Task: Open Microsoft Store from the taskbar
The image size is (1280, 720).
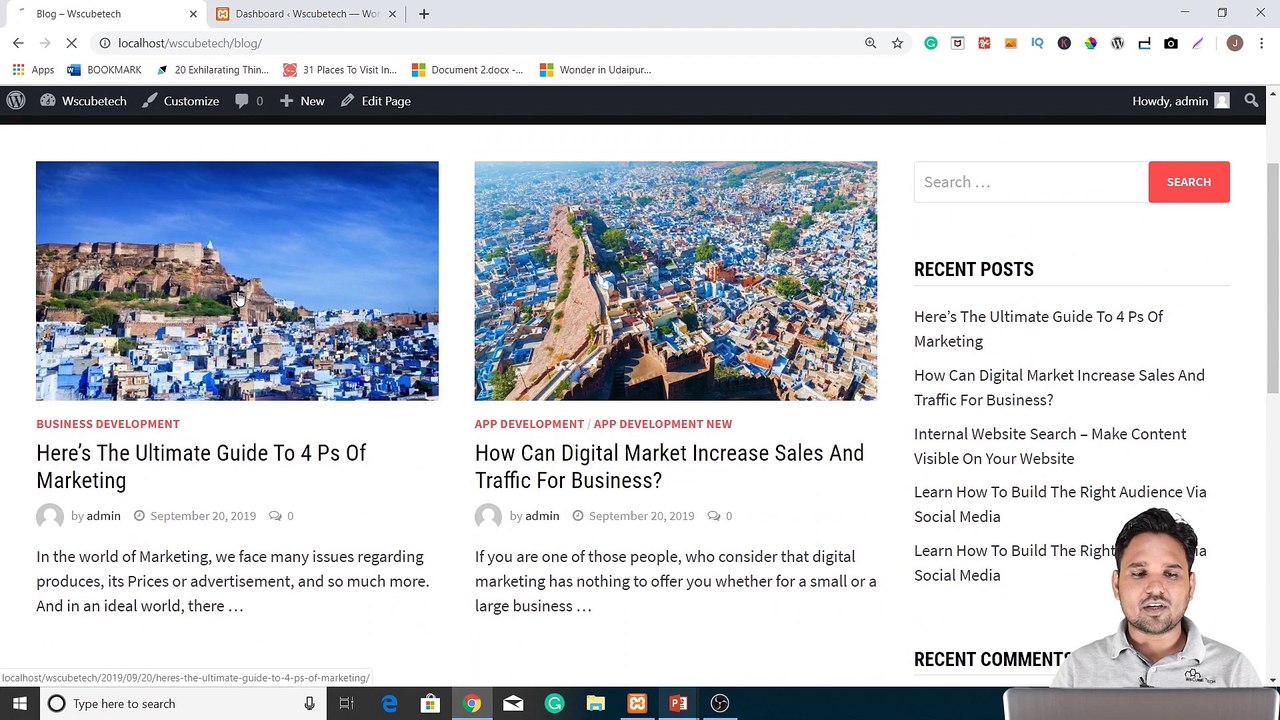Action: pyautogui.click(x=430, y=704)
